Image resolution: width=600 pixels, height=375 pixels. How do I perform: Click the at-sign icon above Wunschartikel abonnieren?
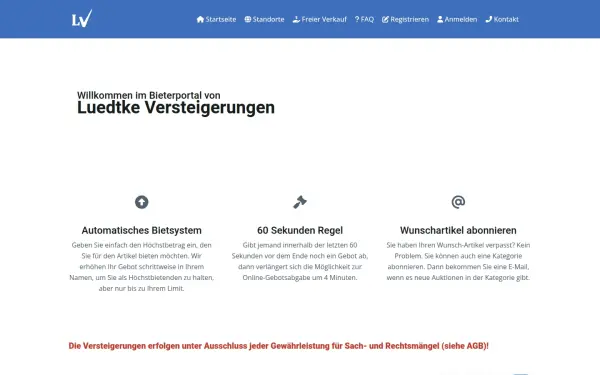pyautogui.click(x=458, y=202)
